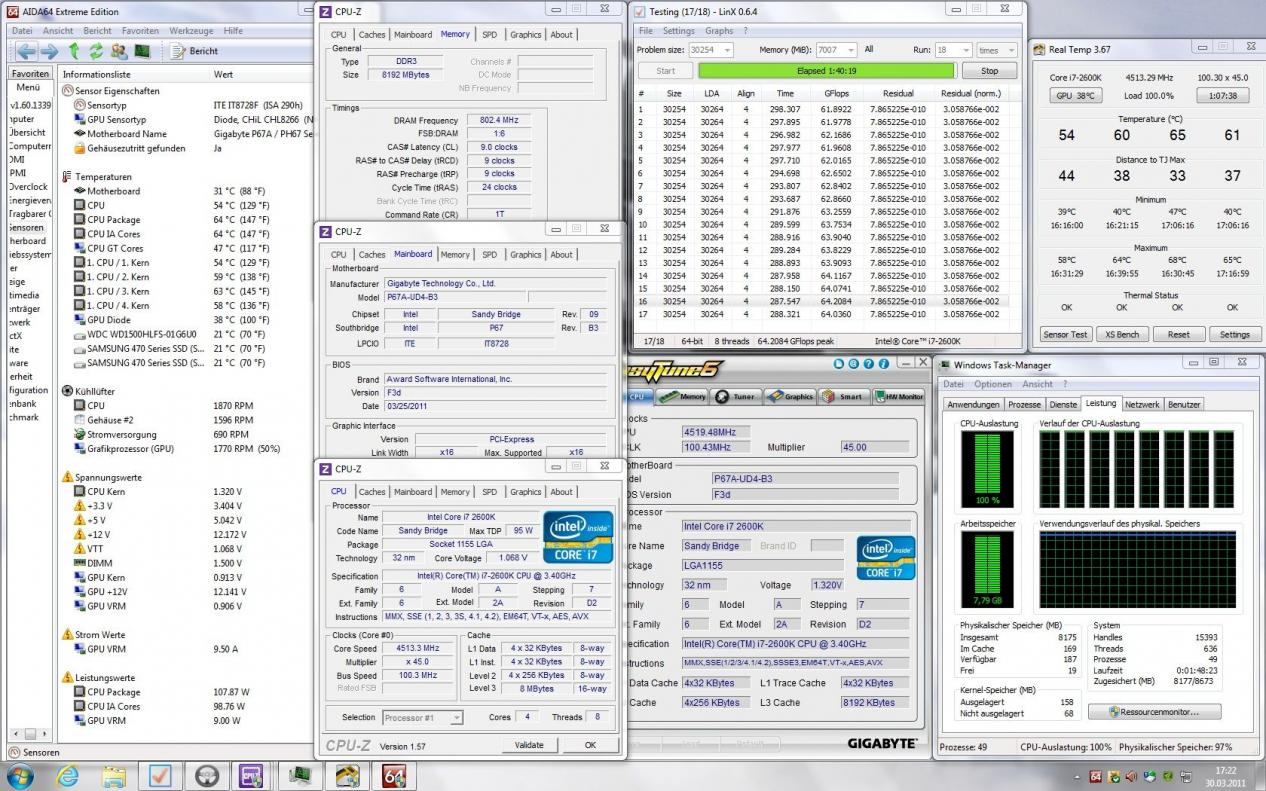Click Reset button in Real Temp

point(1179,334)
